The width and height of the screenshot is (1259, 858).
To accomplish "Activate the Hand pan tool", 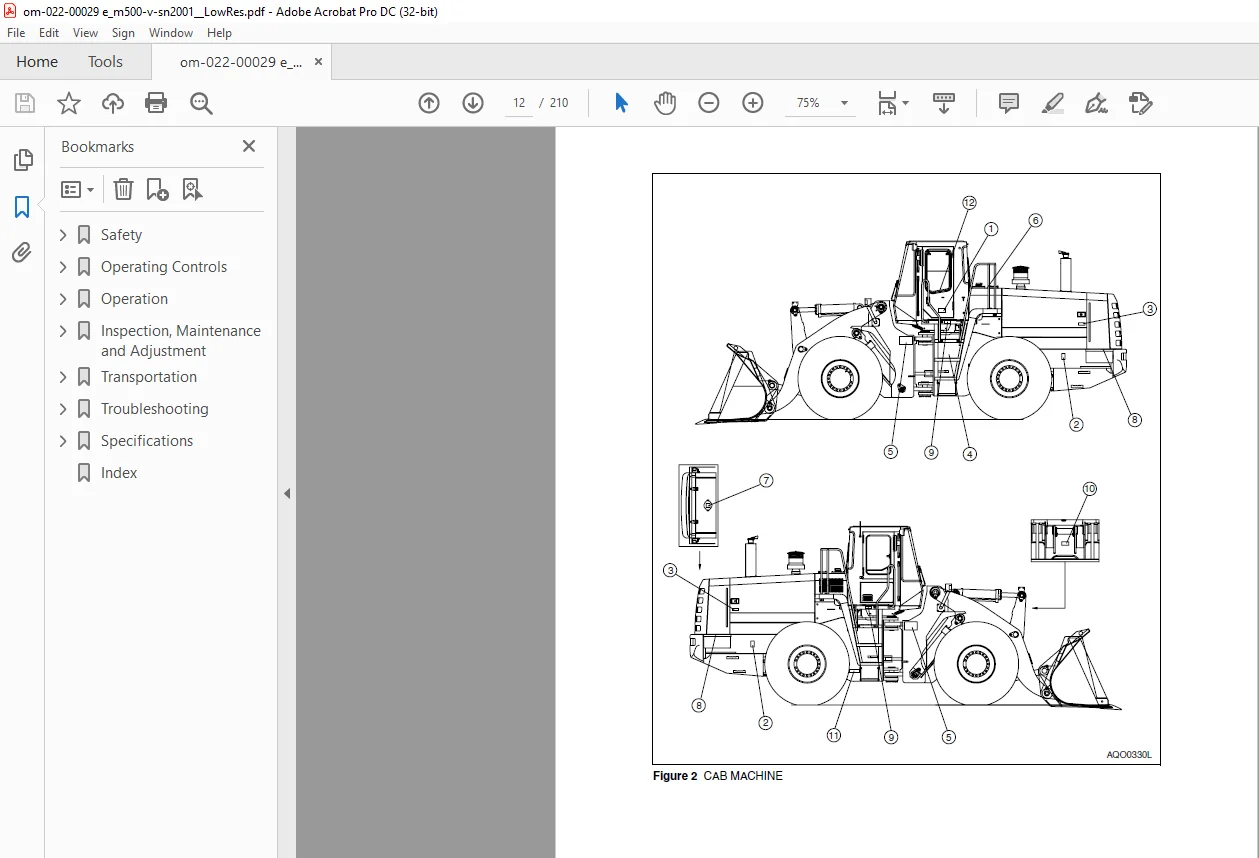I will click(x=665, y=103).
